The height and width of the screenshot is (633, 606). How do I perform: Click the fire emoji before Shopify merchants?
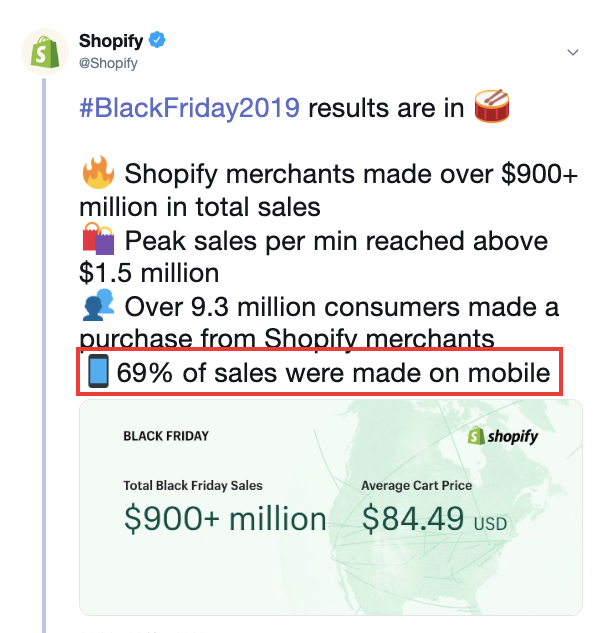(98, 172)
